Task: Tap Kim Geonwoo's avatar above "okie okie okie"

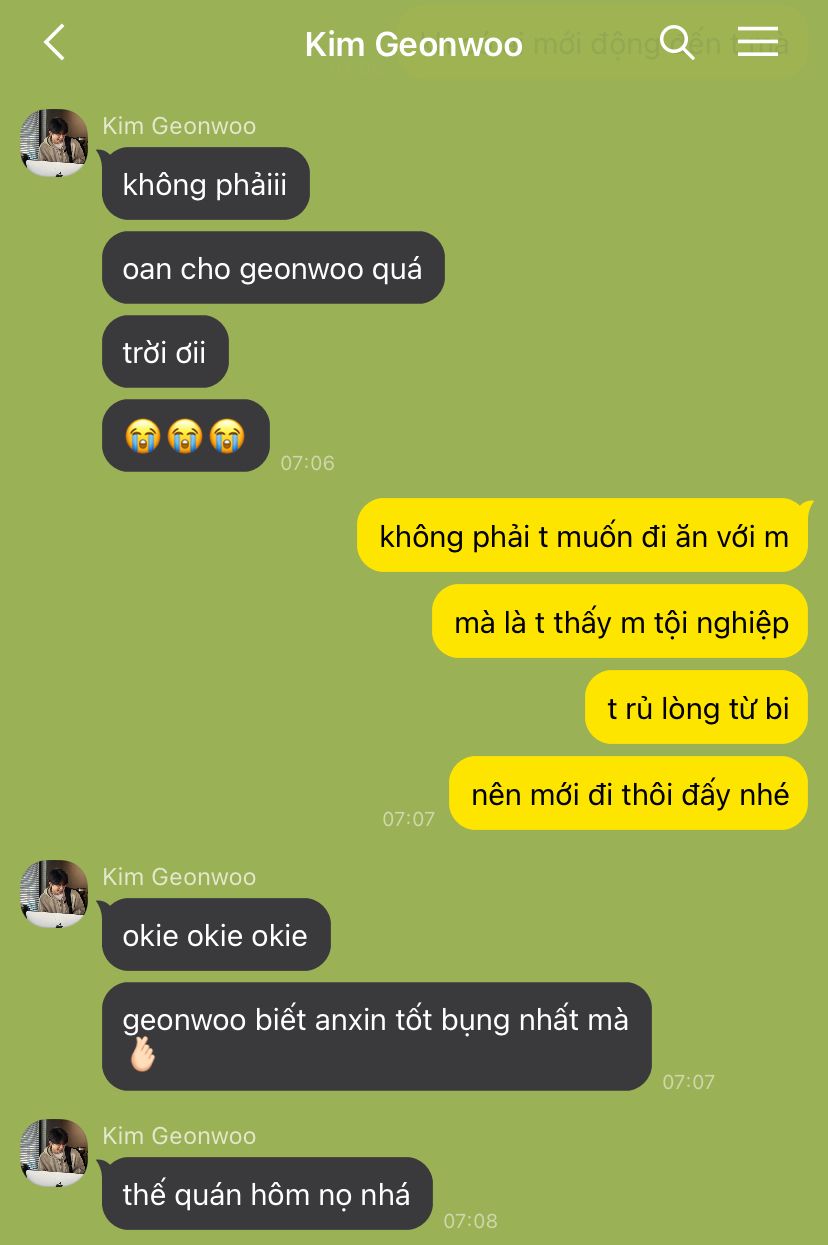Action: click(x=54, y=894)
